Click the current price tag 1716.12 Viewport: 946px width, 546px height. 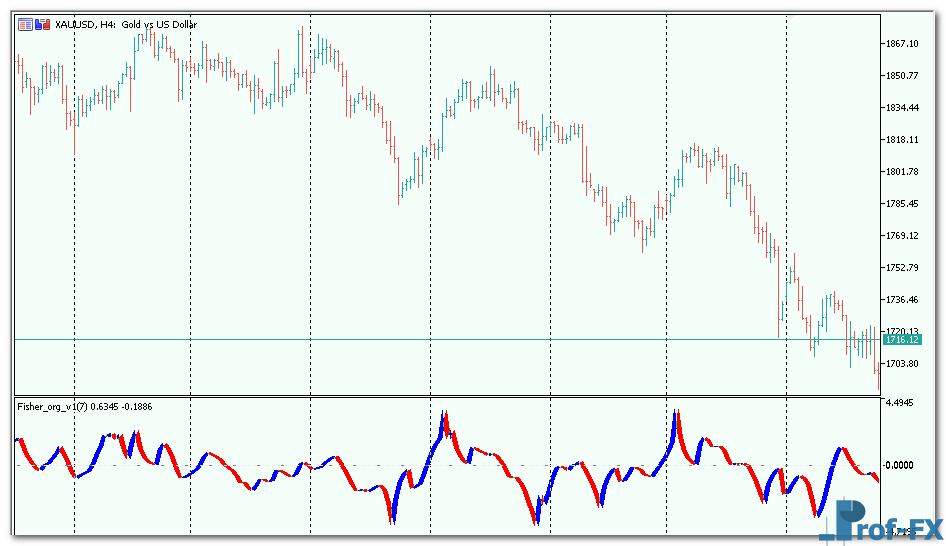tap(903, 341)
